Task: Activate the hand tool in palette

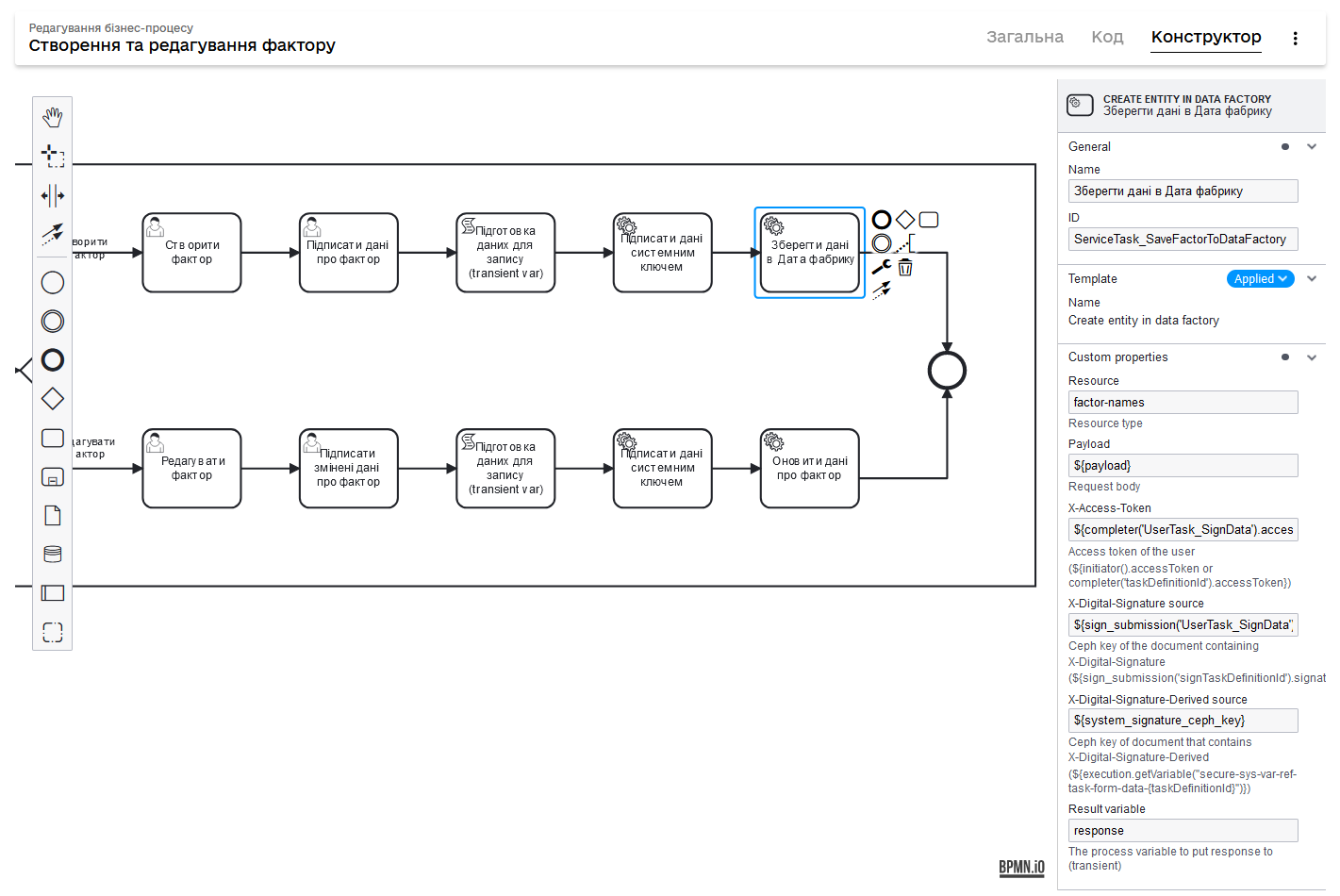Action: point(53,117)
